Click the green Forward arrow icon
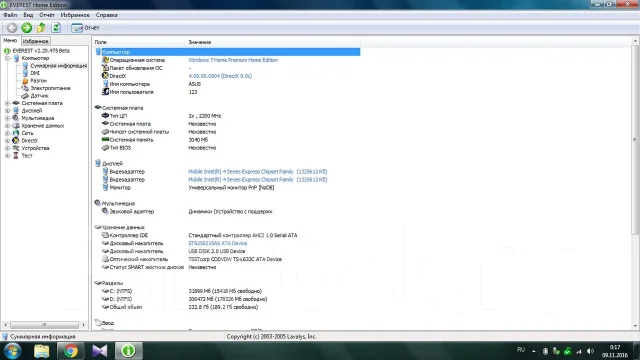This screenshot has width=640, height=360. (x=27, y=28)
